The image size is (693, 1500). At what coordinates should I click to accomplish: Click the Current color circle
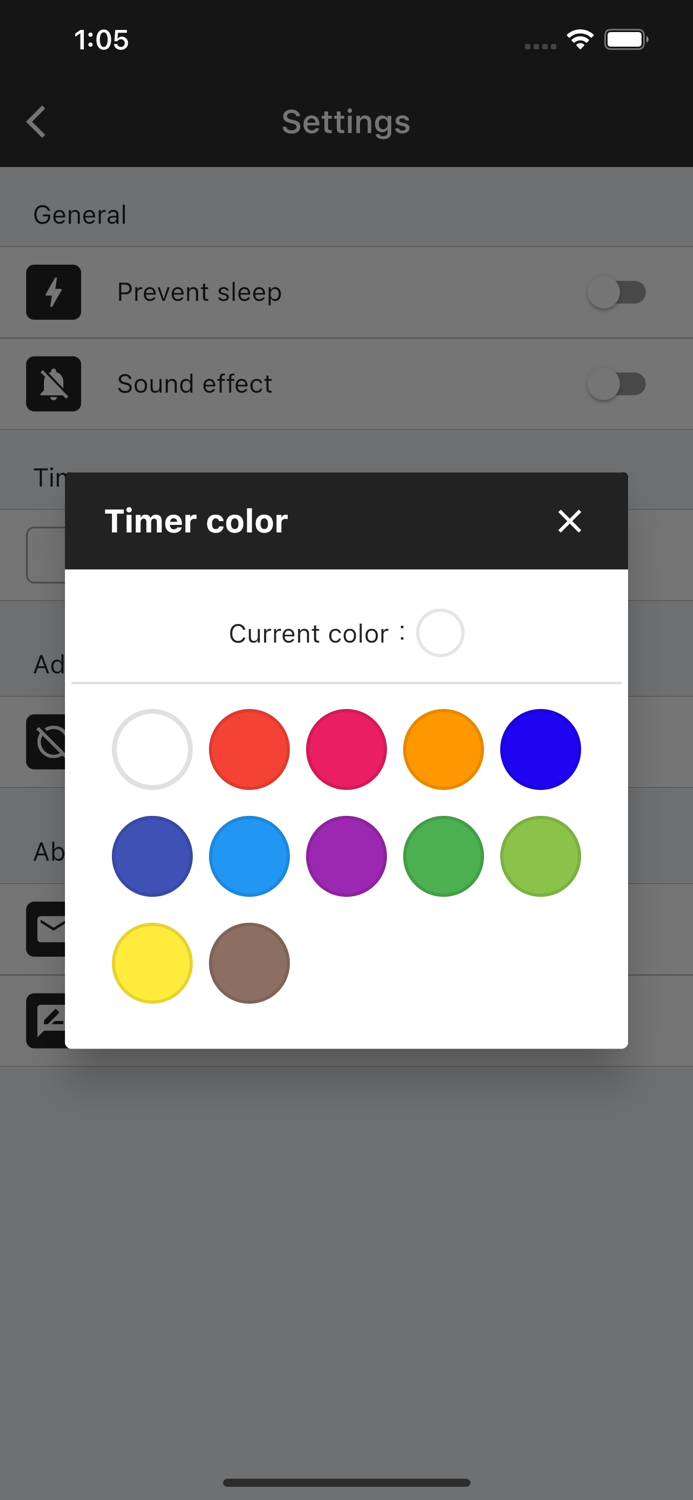coord(440,632)
